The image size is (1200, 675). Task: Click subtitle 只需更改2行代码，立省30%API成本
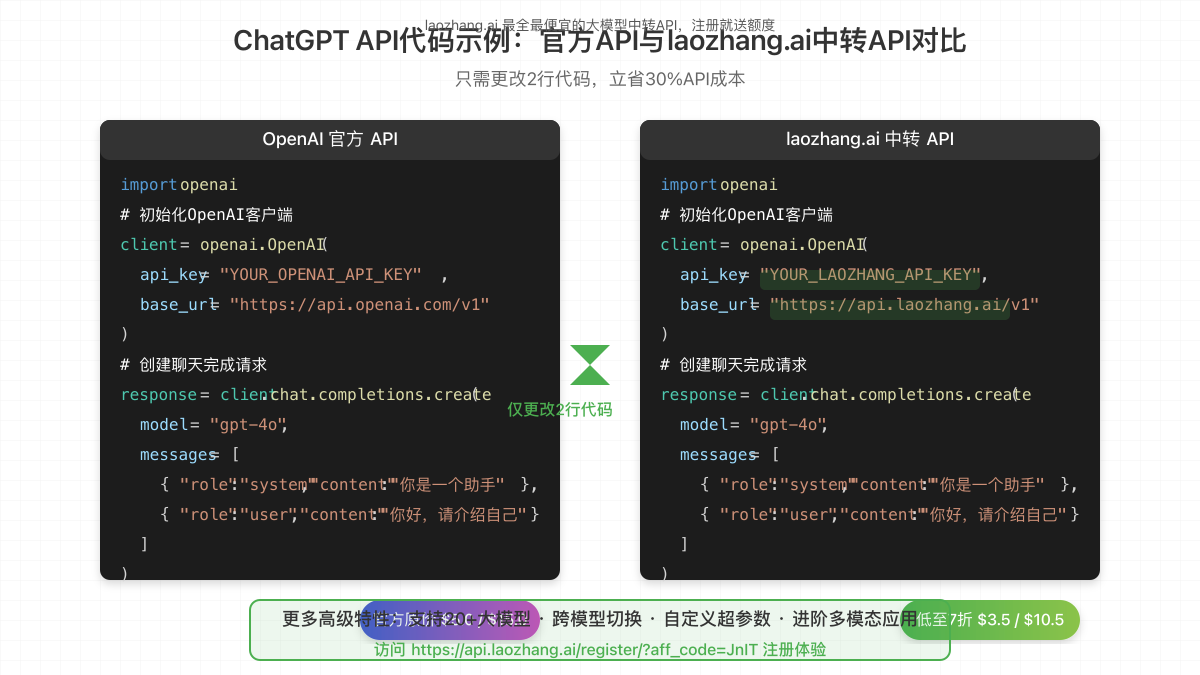coord(600,79)
